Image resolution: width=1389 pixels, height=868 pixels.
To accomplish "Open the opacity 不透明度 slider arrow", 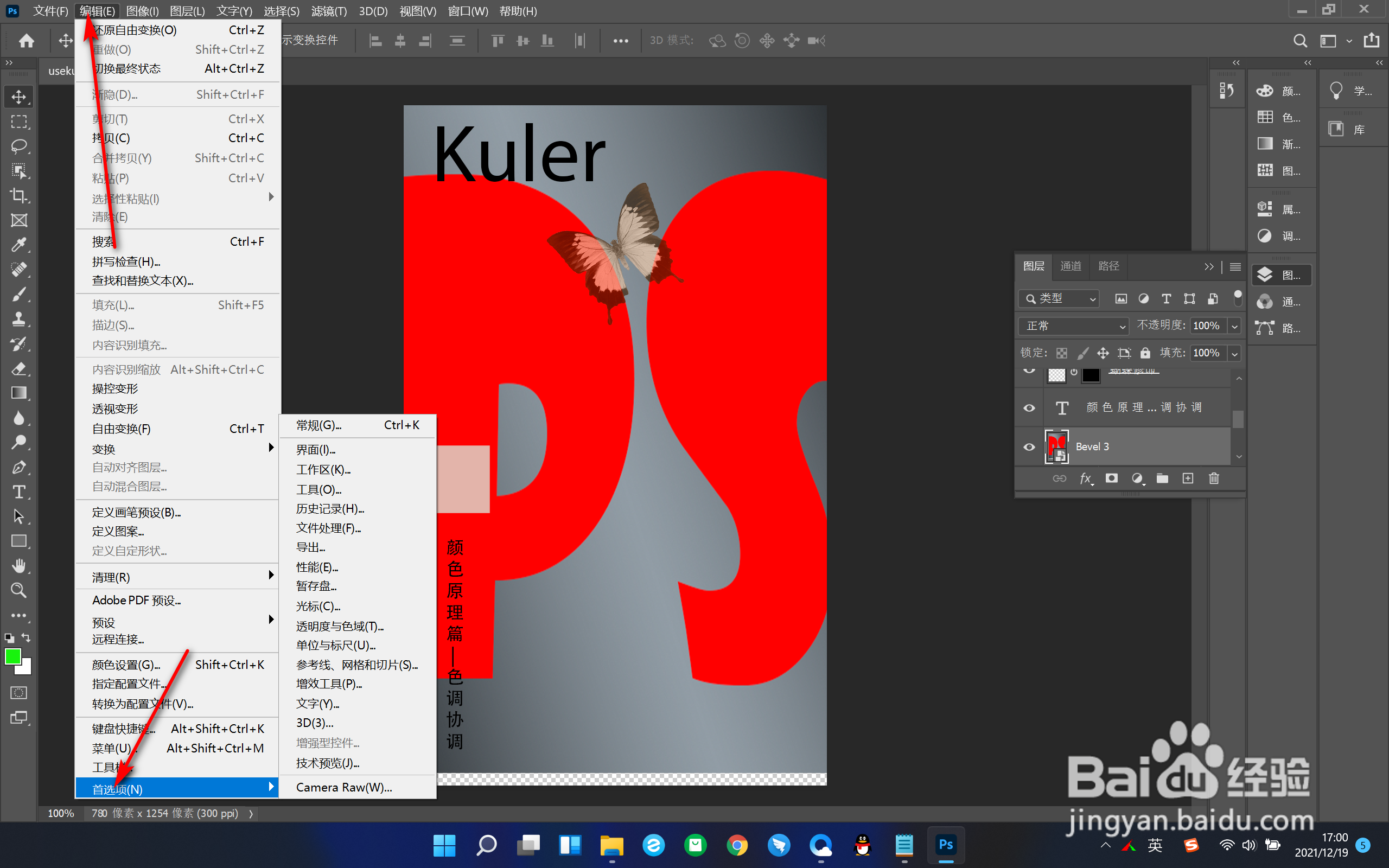I will click(1234, 326).
